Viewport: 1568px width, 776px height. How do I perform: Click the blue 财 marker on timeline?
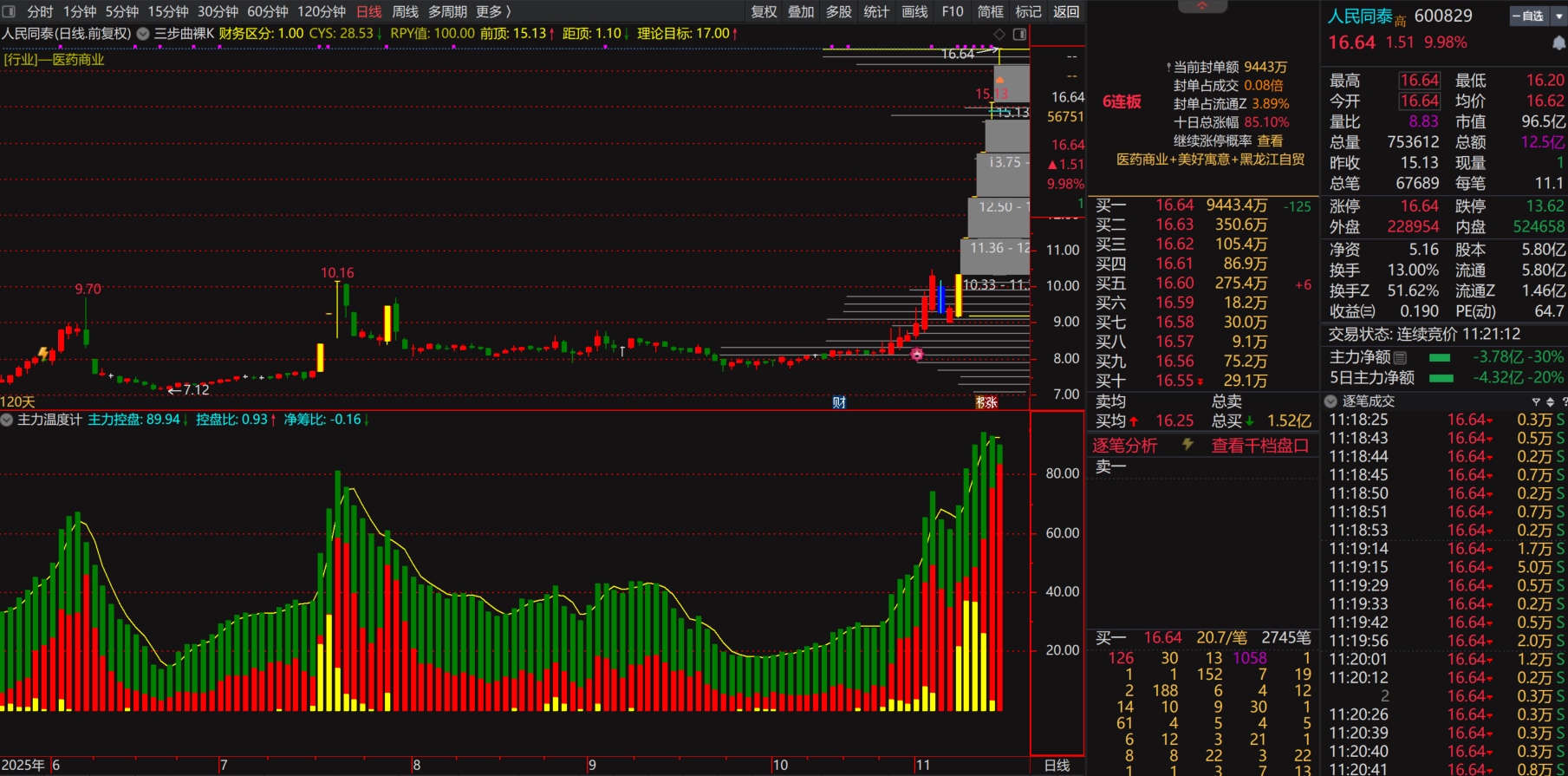839,402
